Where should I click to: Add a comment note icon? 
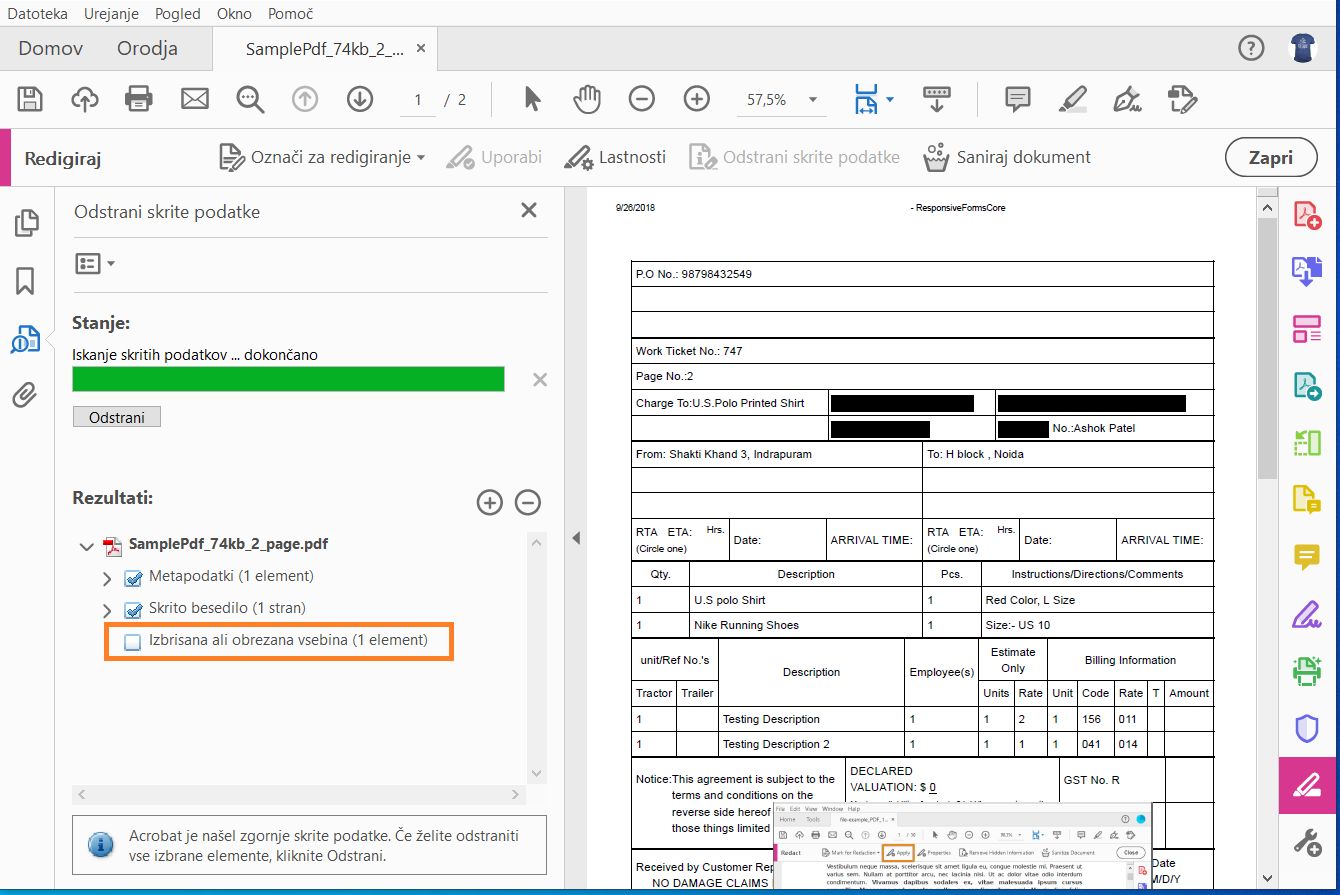(1017, 99)
